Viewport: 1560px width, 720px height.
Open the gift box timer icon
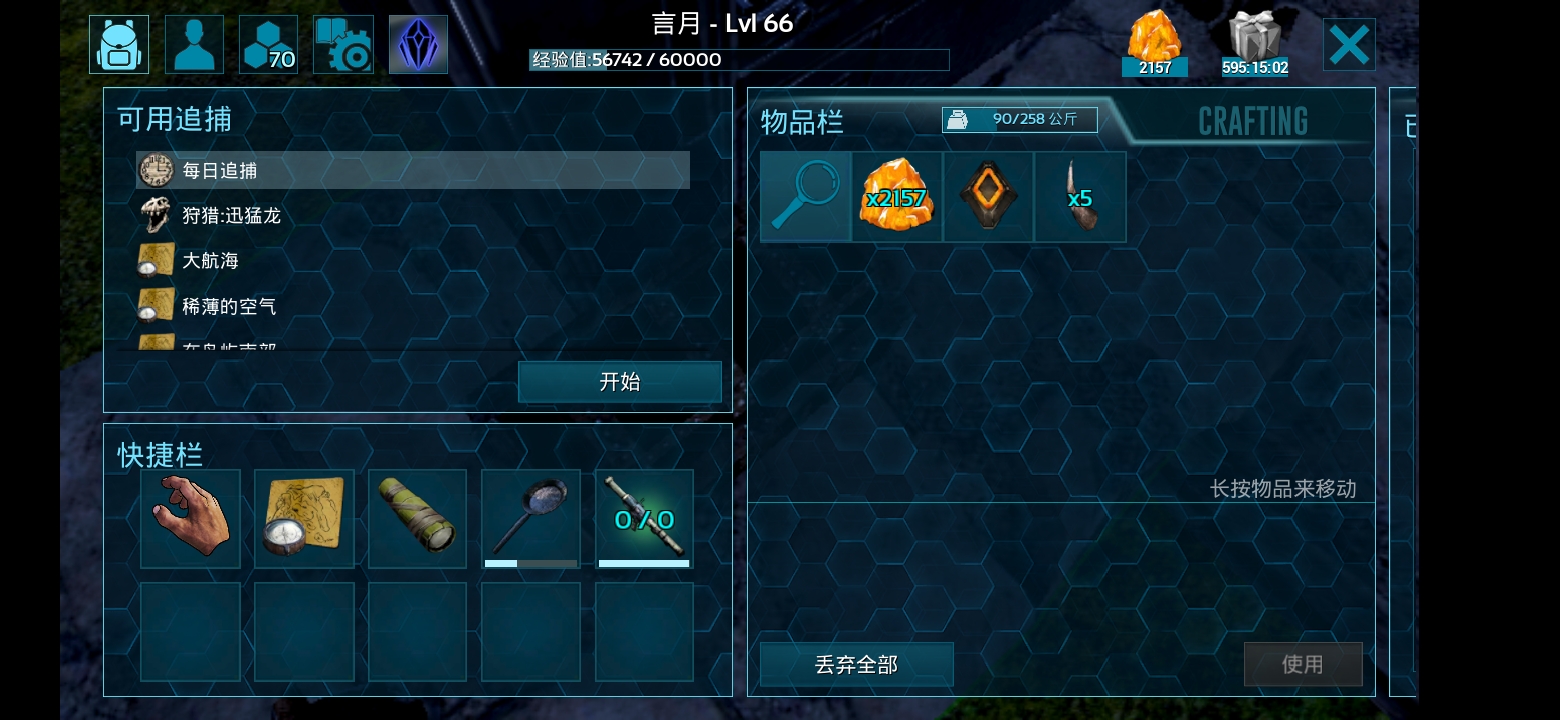click(x=1255, y=45)
